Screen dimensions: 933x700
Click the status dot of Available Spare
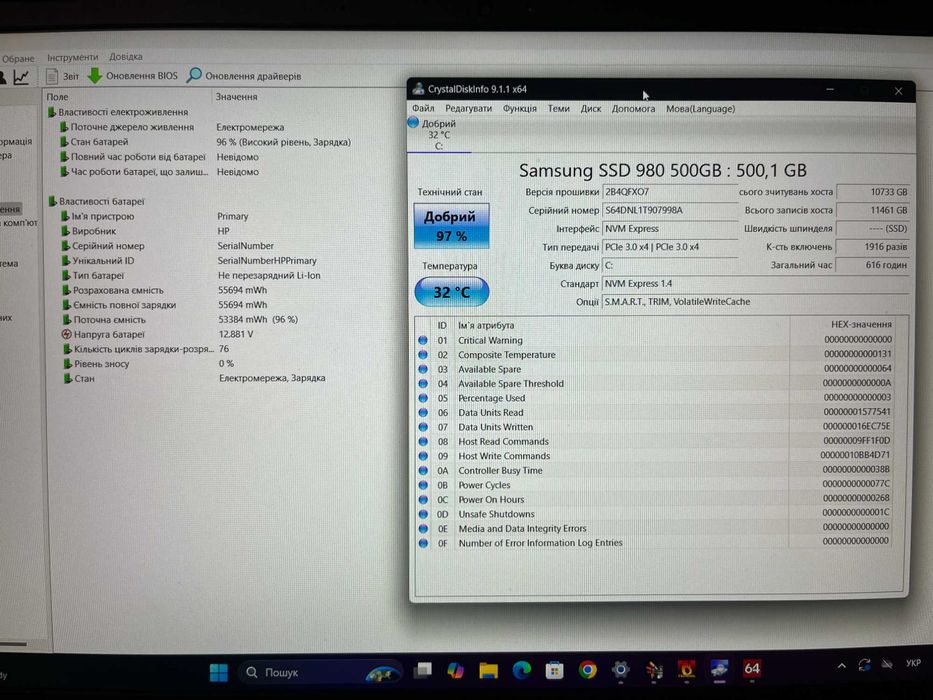(x=422, y=369)
